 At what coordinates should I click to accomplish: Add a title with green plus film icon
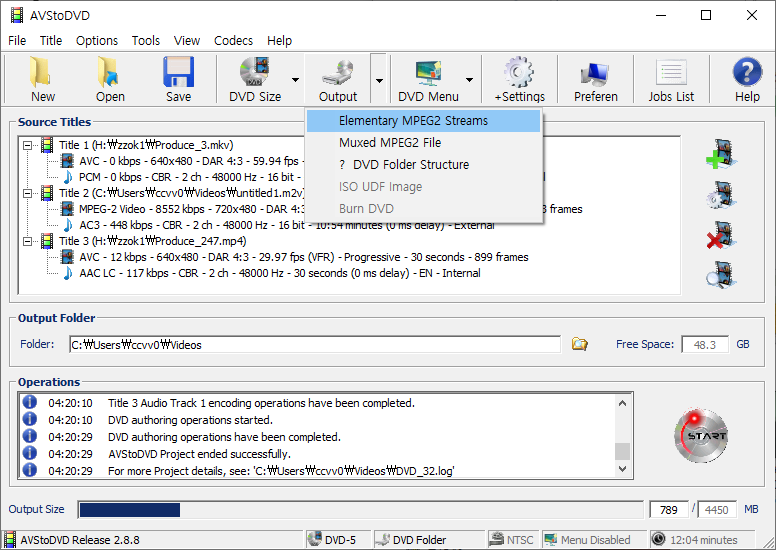pyautogui.click(x=721, y=154)
